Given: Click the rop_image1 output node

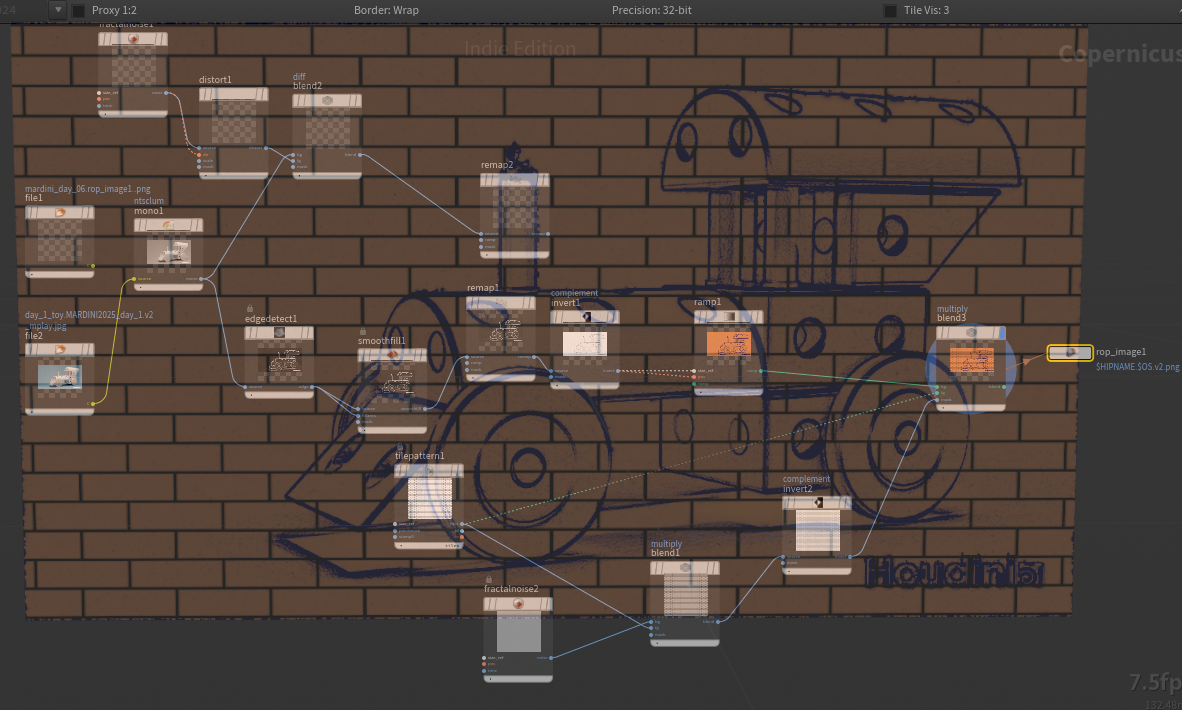Looking at the screenshot, I should coord(1070,352).
